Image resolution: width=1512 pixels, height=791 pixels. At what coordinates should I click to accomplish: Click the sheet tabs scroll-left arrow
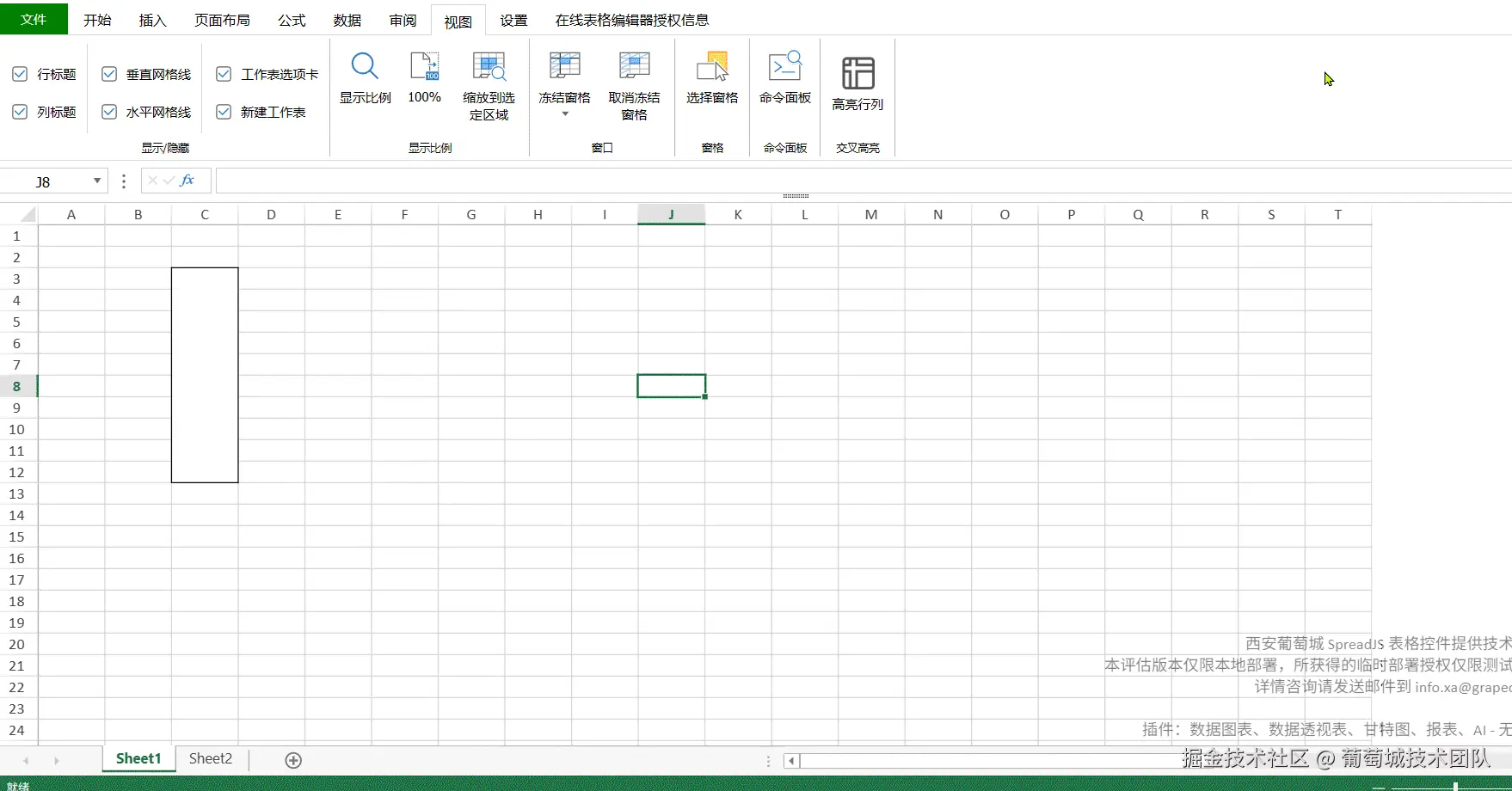click(26, 761)
